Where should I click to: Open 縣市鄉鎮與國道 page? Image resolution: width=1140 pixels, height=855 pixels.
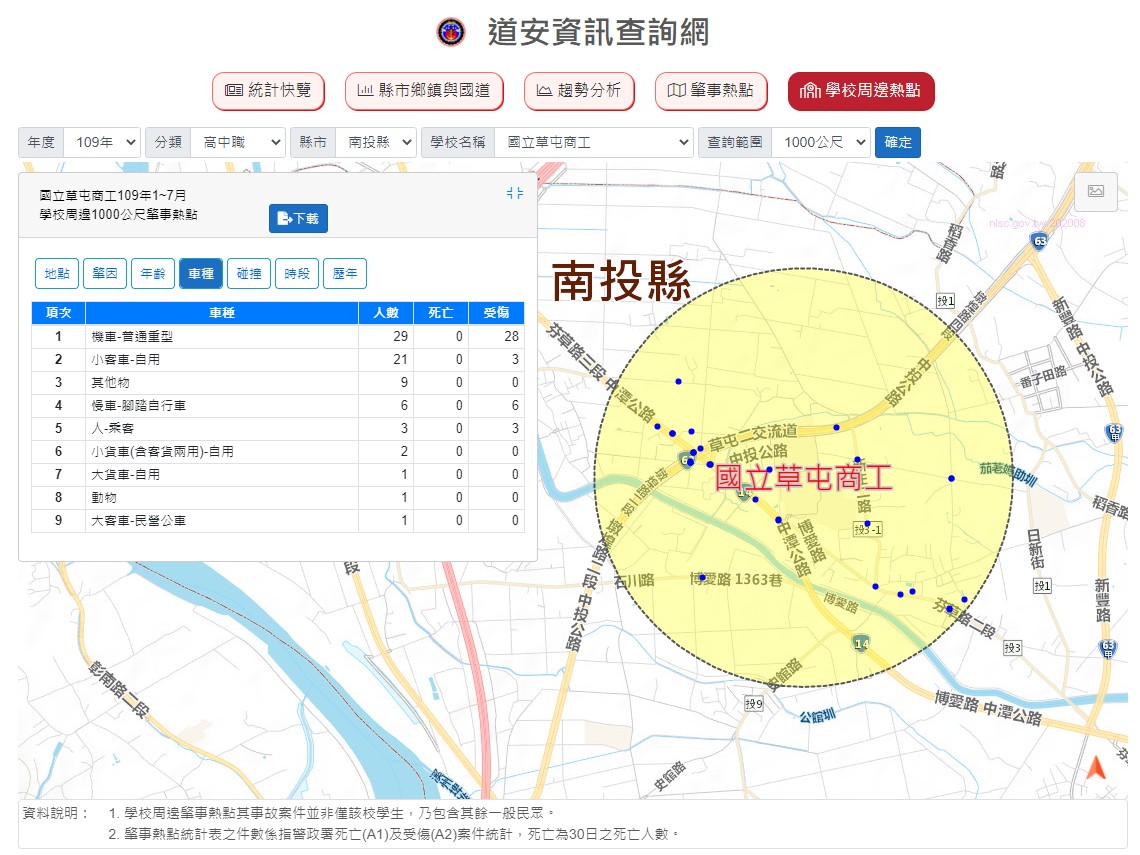424,91
